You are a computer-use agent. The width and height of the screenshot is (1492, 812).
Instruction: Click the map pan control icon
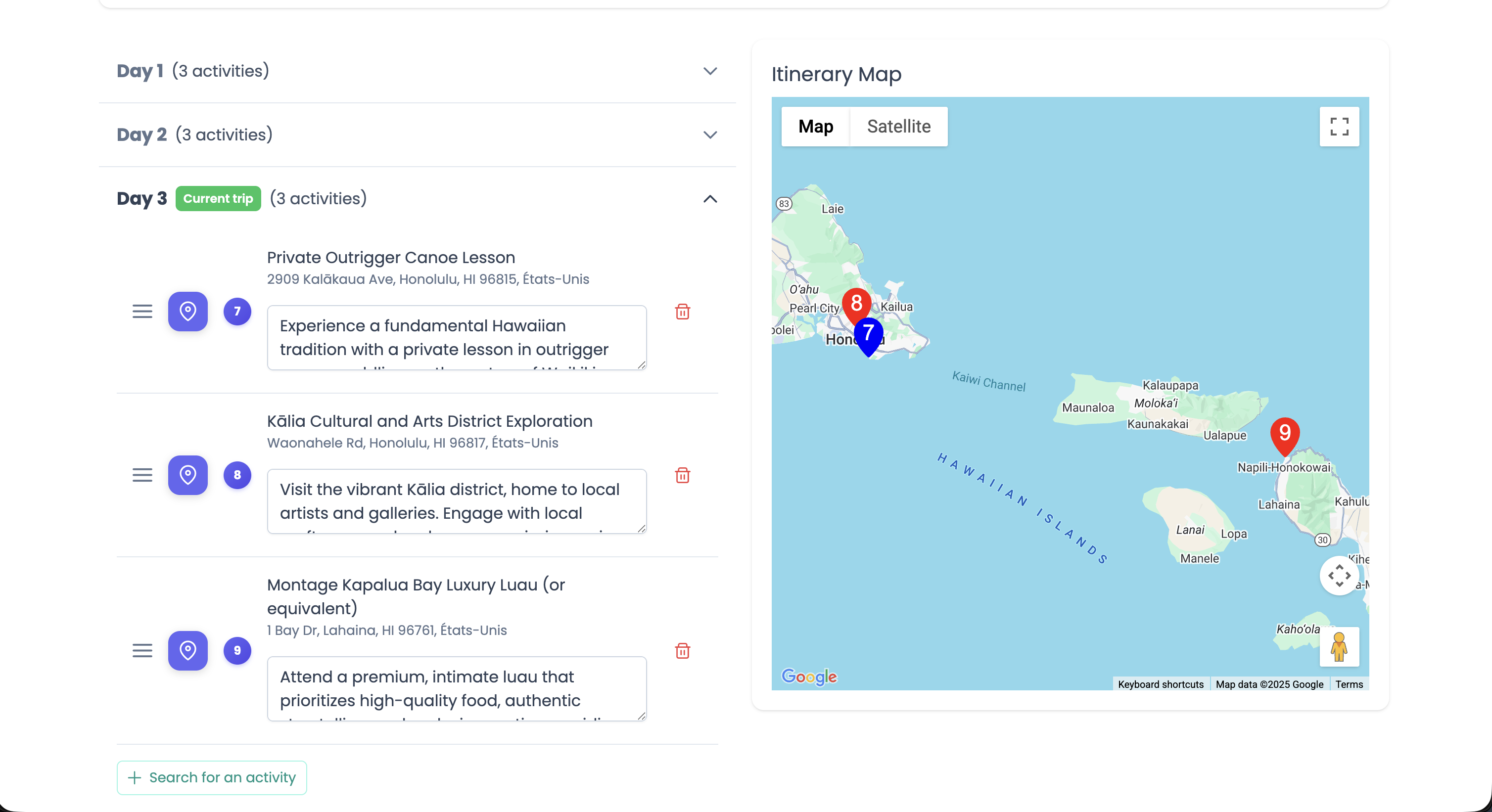(1339, 576)
